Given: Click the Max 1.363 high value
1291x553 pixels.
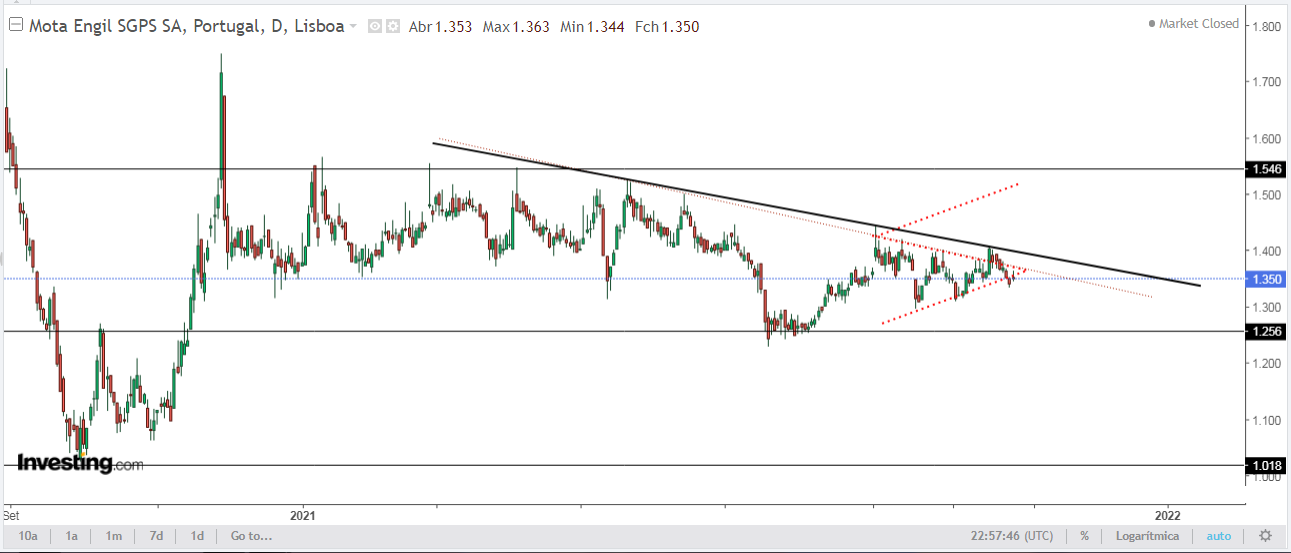Looking at the screenshot, I should (x=516, y=27).
